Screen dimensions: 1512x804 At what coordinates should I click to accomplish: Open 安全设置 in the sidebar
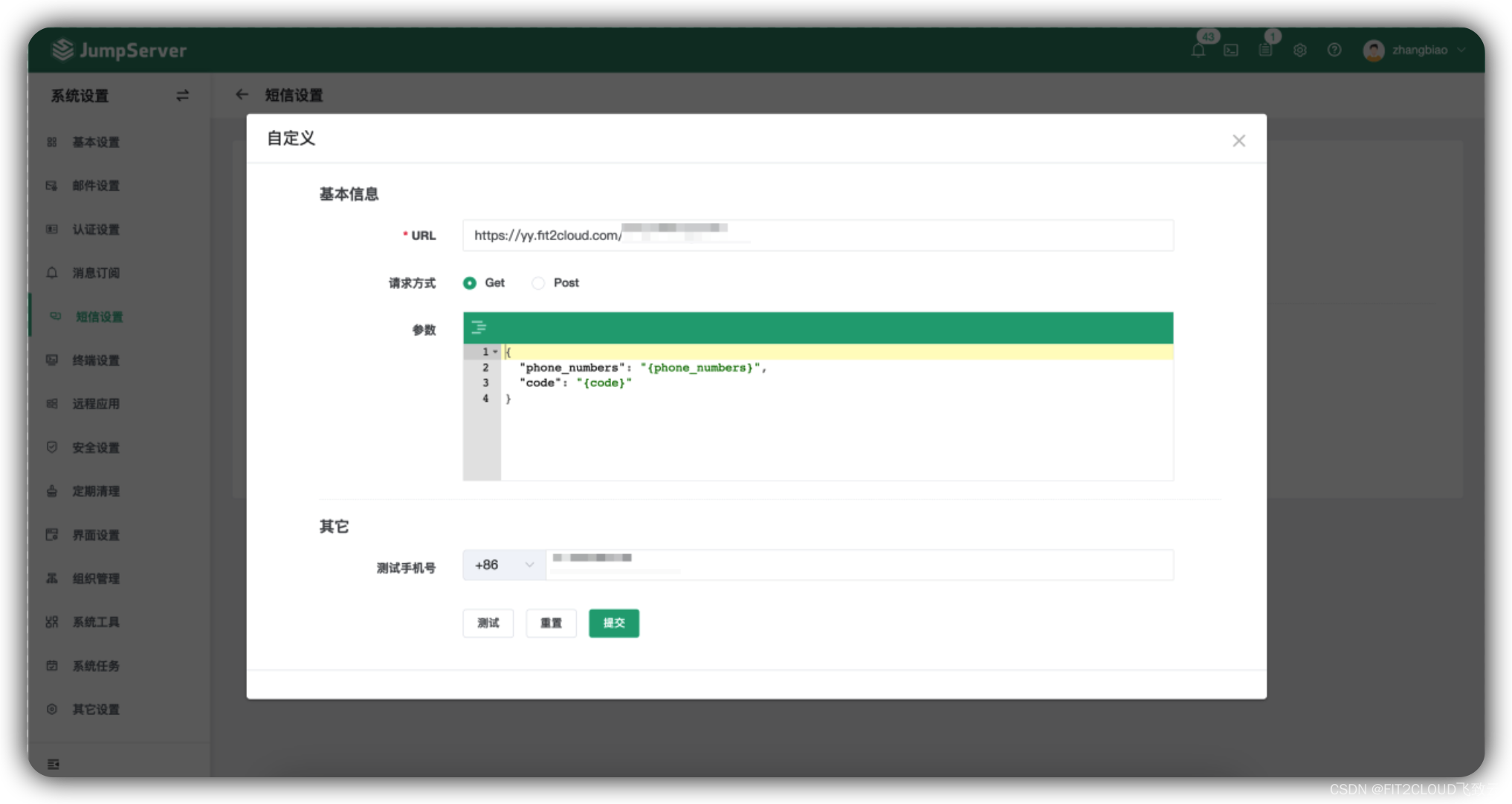(95, 448)
